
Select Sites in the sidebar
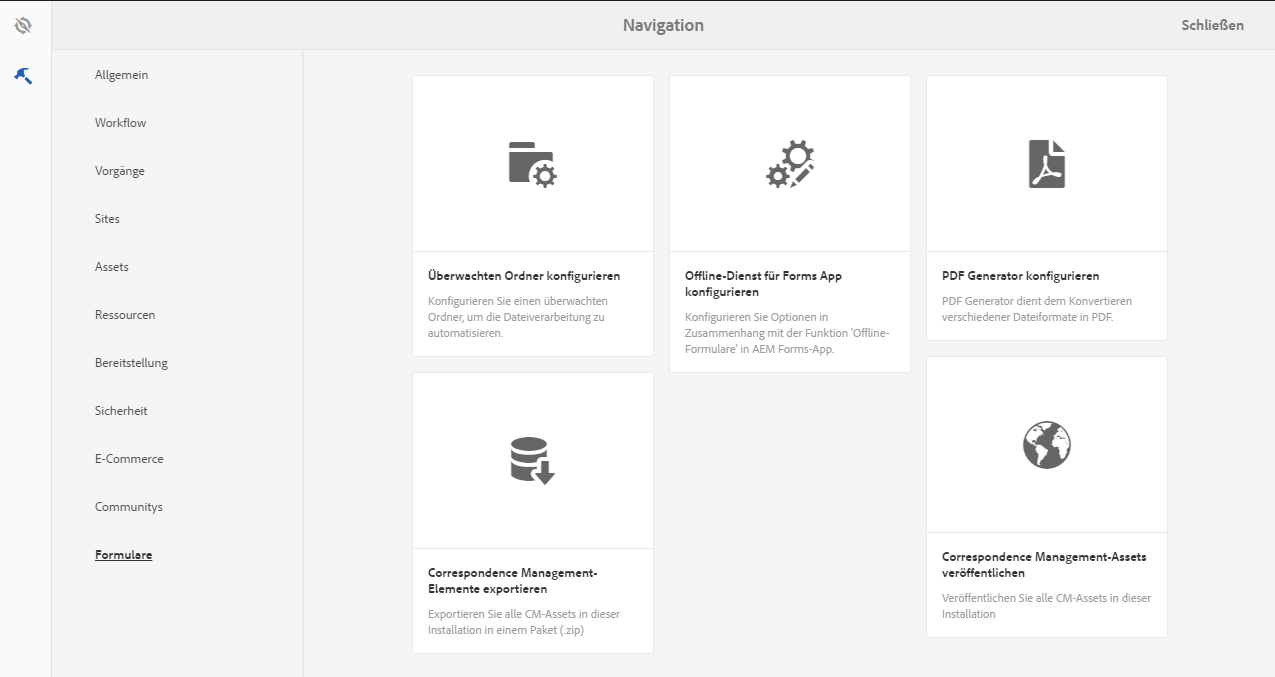107,219
